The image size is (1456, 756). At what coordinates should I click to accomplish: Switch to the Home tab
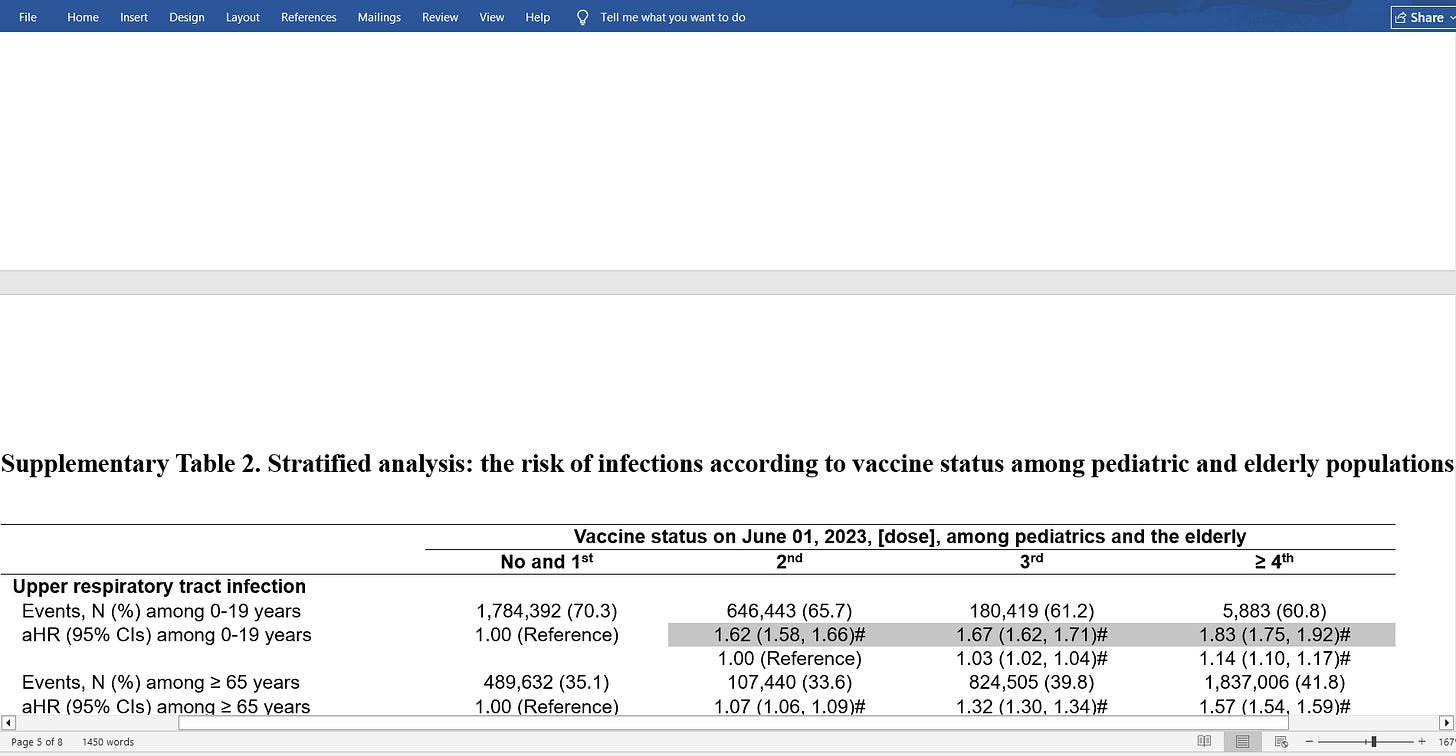pos(83,17)
